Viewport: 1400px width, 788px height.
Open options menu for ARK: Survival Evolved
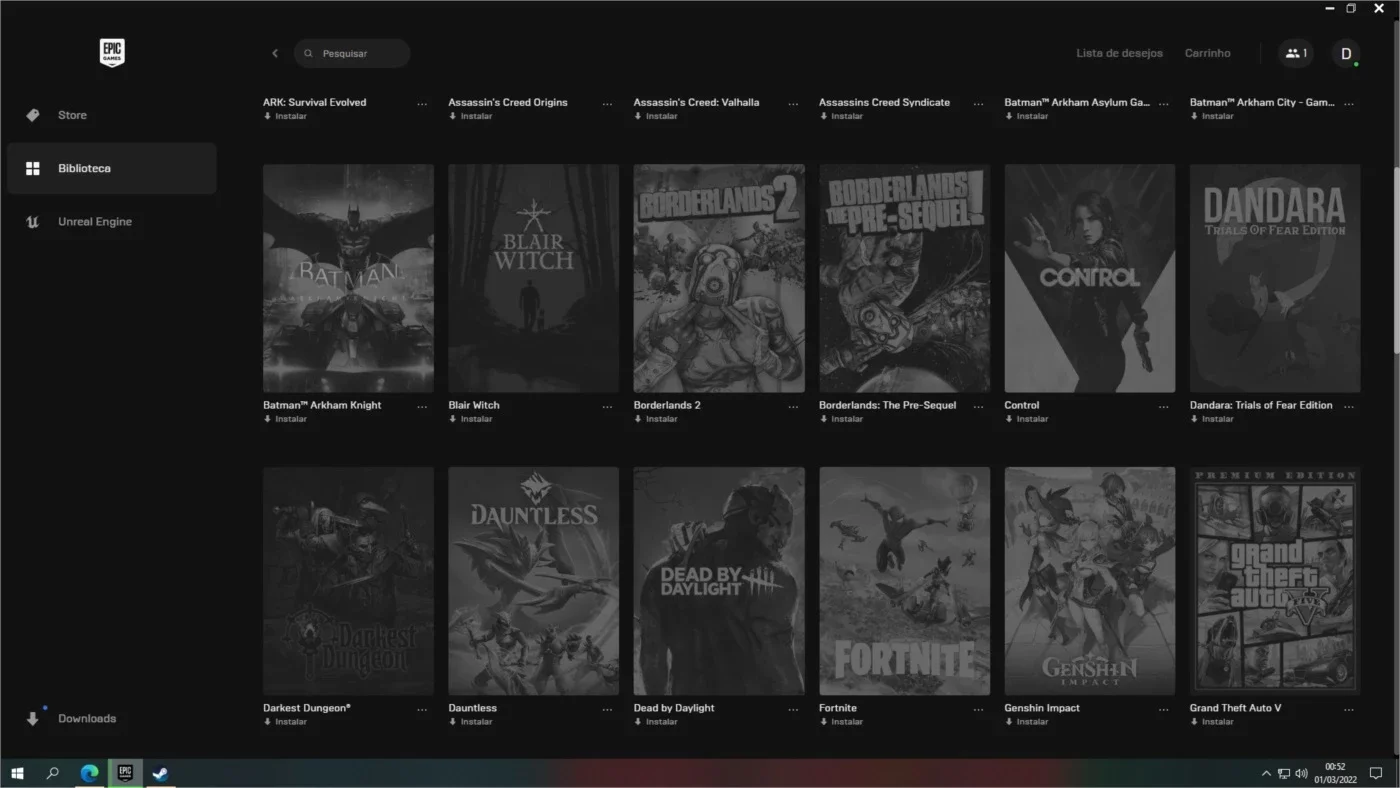pyautogui.click(x=422, y=103)
